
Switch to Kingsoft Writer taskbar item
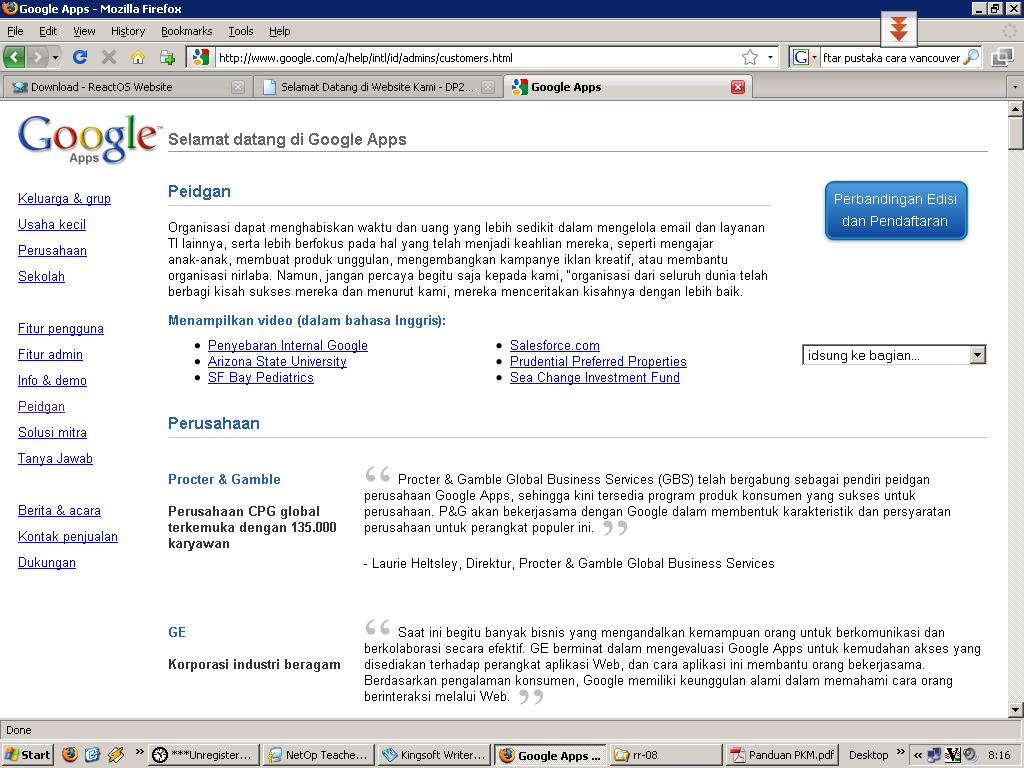(434, 755)
